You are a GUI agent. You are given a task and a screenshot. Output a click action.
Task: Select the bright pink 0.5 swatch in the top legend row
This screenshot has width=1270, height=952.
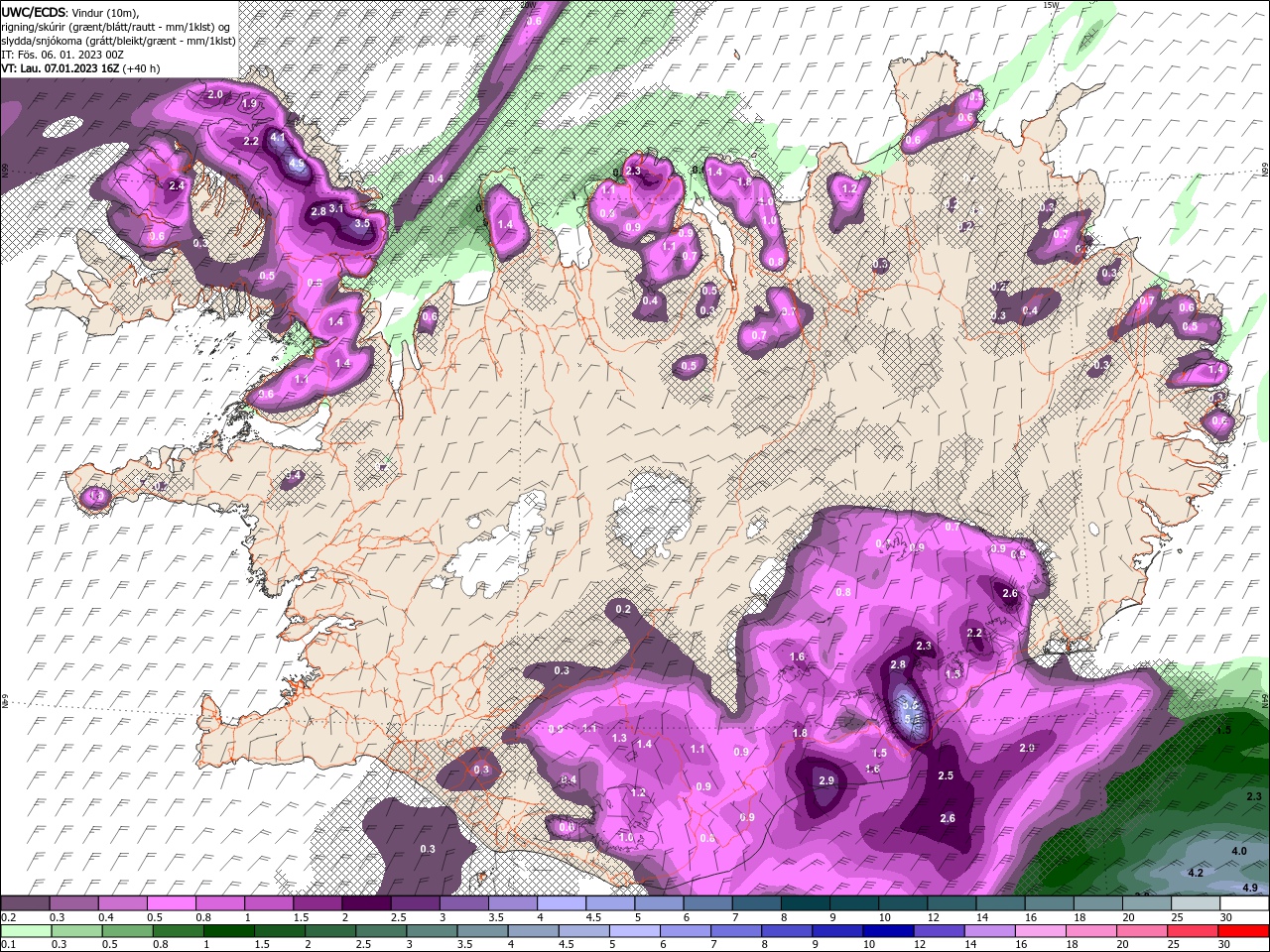[x=171, y=903]
